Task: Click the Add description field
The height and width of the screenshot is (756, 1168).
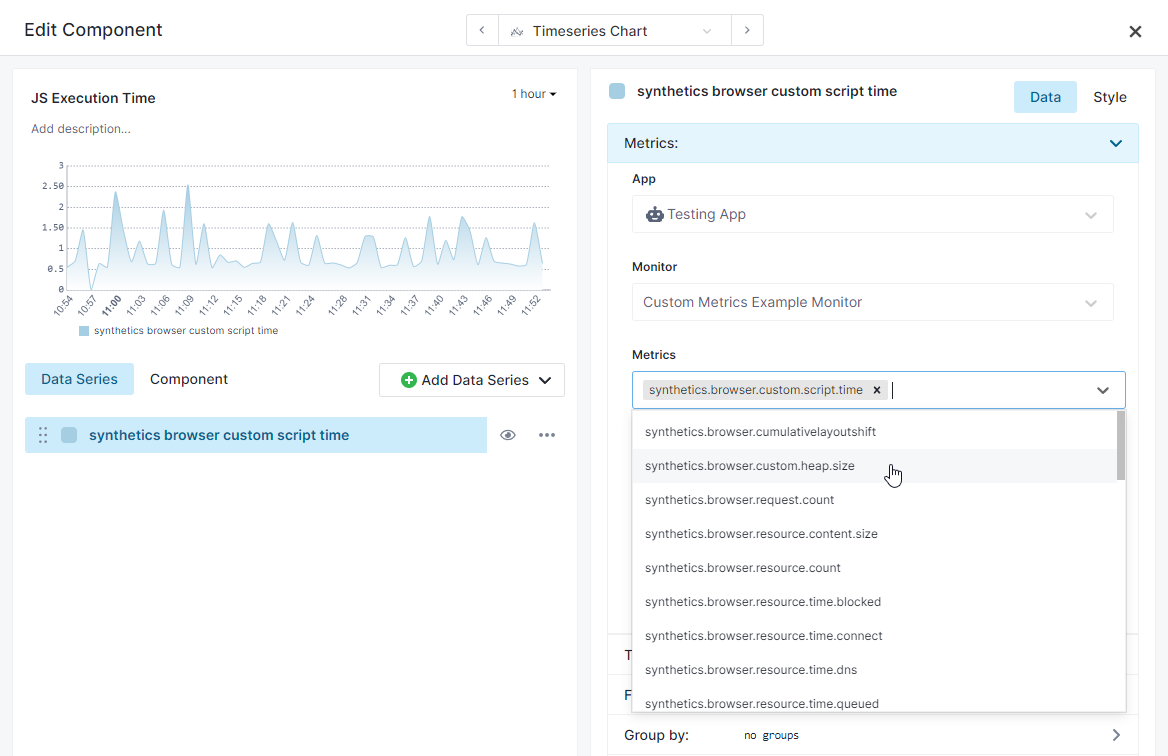Action: tap(80, 129)
